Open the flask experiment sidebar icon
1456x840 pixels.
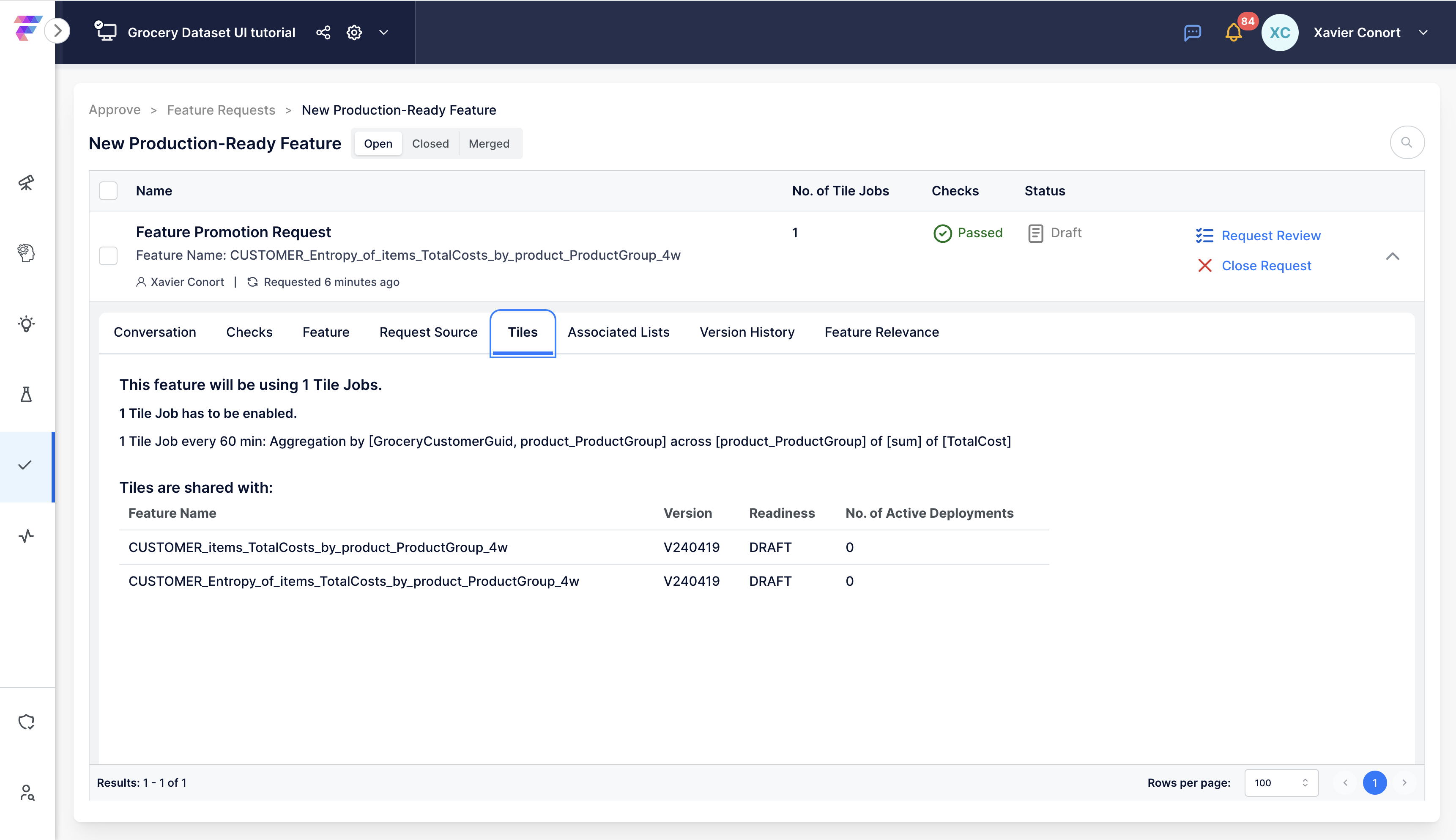(27, 395)
